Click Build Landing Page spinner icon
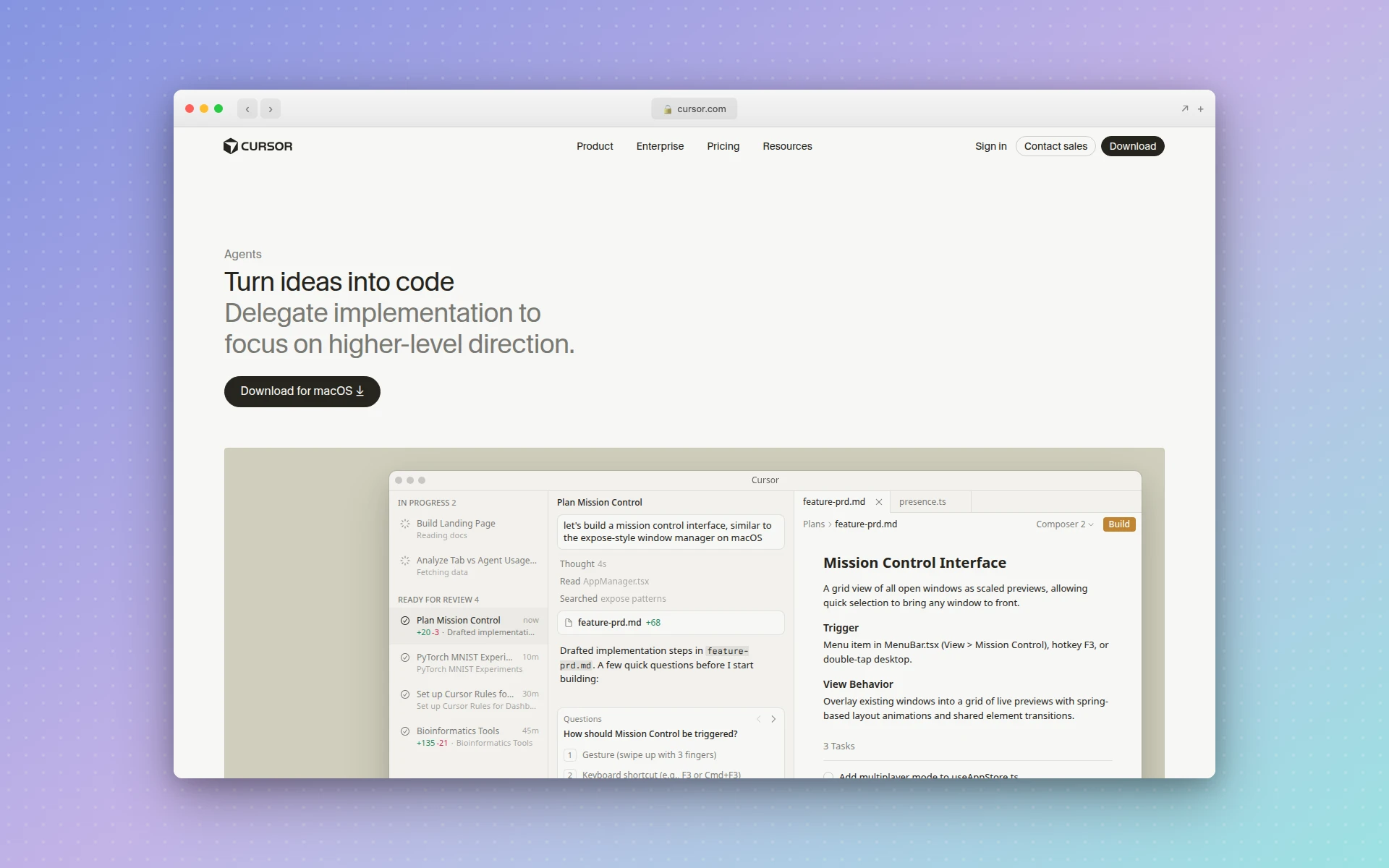Screen dimensions: 1389x868 pos(405,524)
